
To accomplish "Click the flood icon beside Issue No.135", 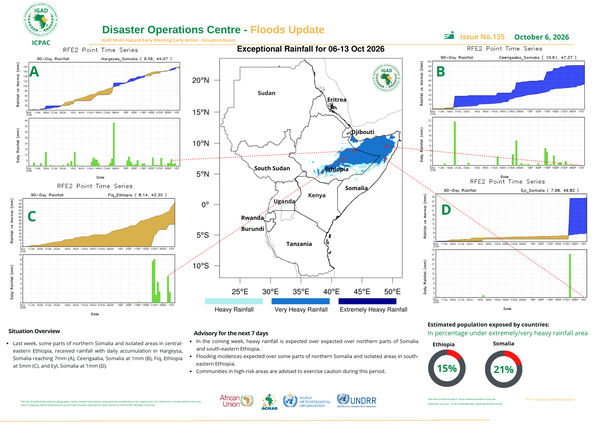I will (x=449, y=36).
